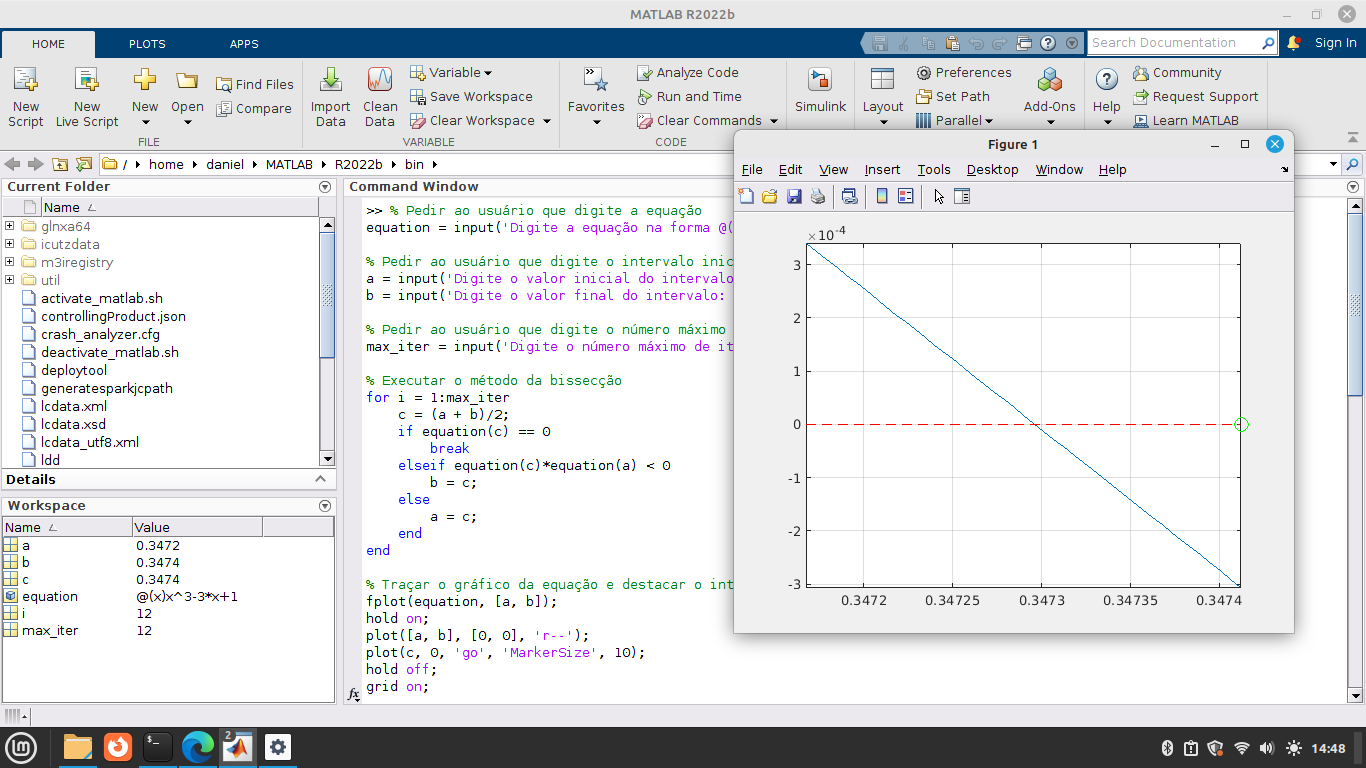The width and height of the screenshot is (1366, 768).
Task: Click the Set Path button
Action: click(x=953, y=96)
